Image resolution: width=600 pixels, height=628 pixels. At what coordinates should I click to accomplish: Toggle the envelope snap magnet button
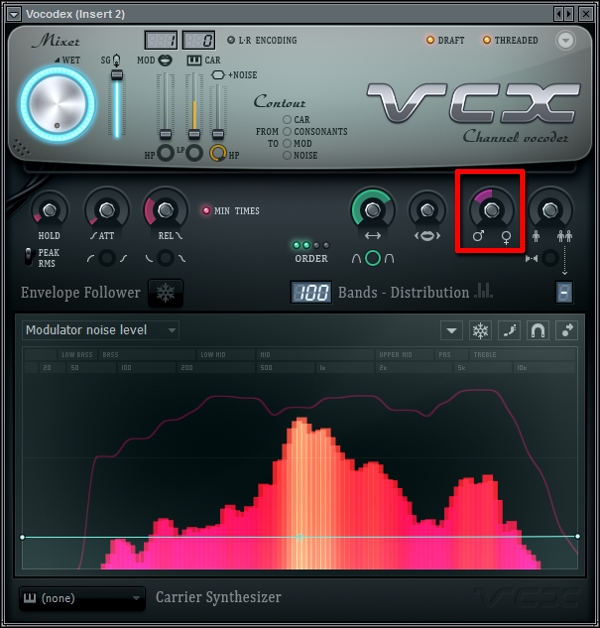click(538, 330)
